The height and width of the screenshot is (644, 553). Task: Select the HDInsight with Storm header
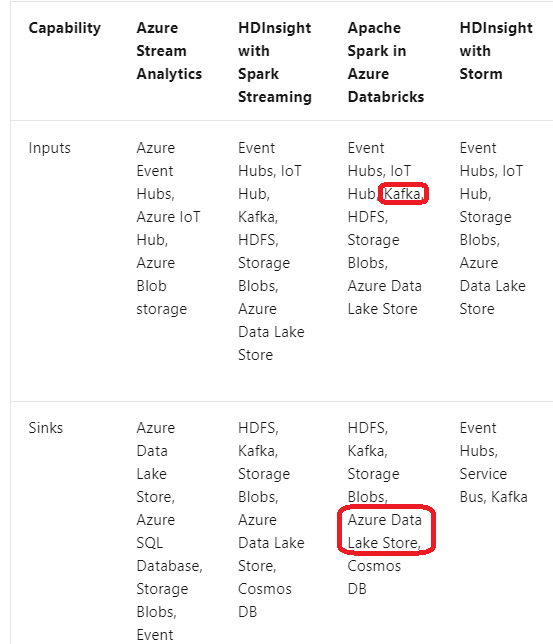click(495, 51)
